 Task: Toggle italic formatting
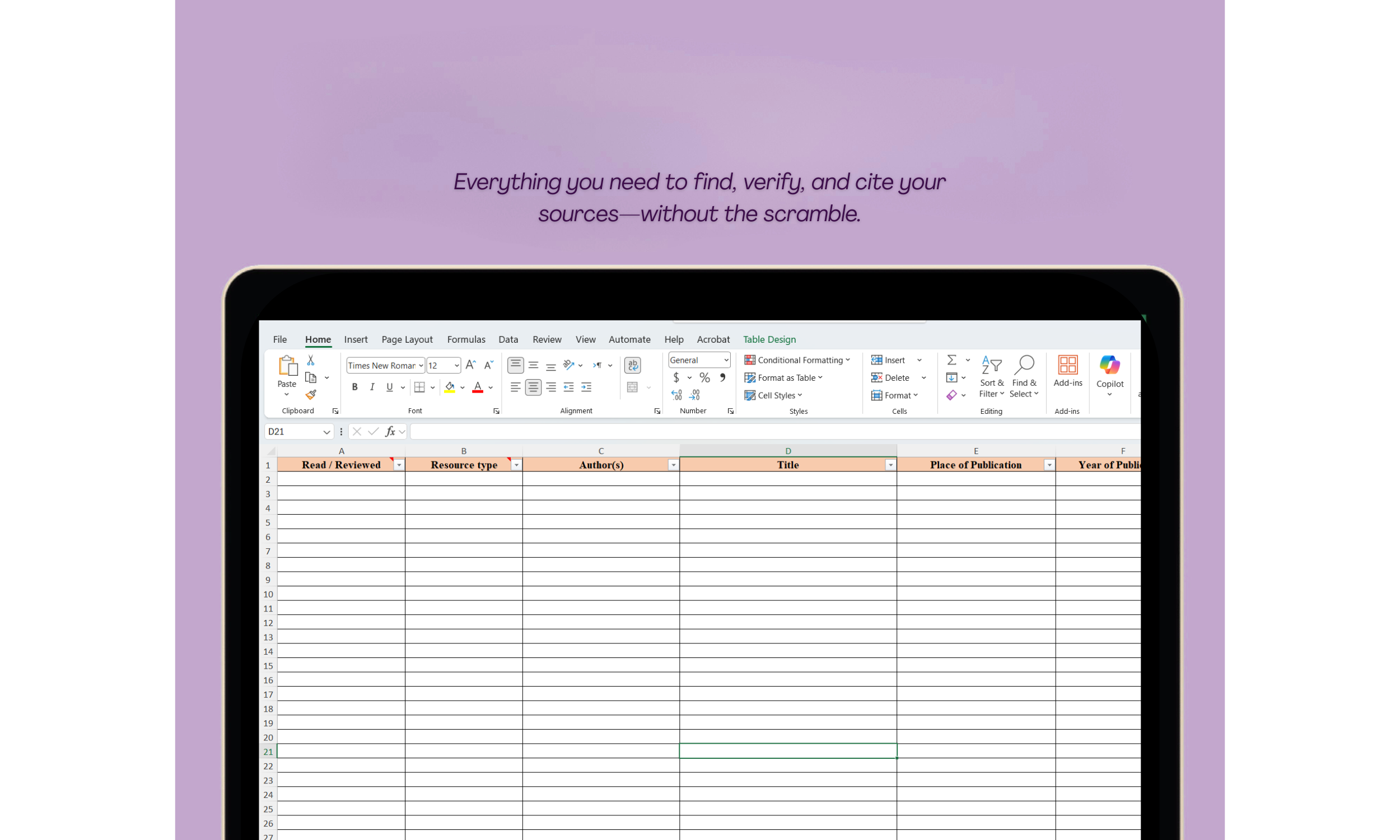pos(372,386)
